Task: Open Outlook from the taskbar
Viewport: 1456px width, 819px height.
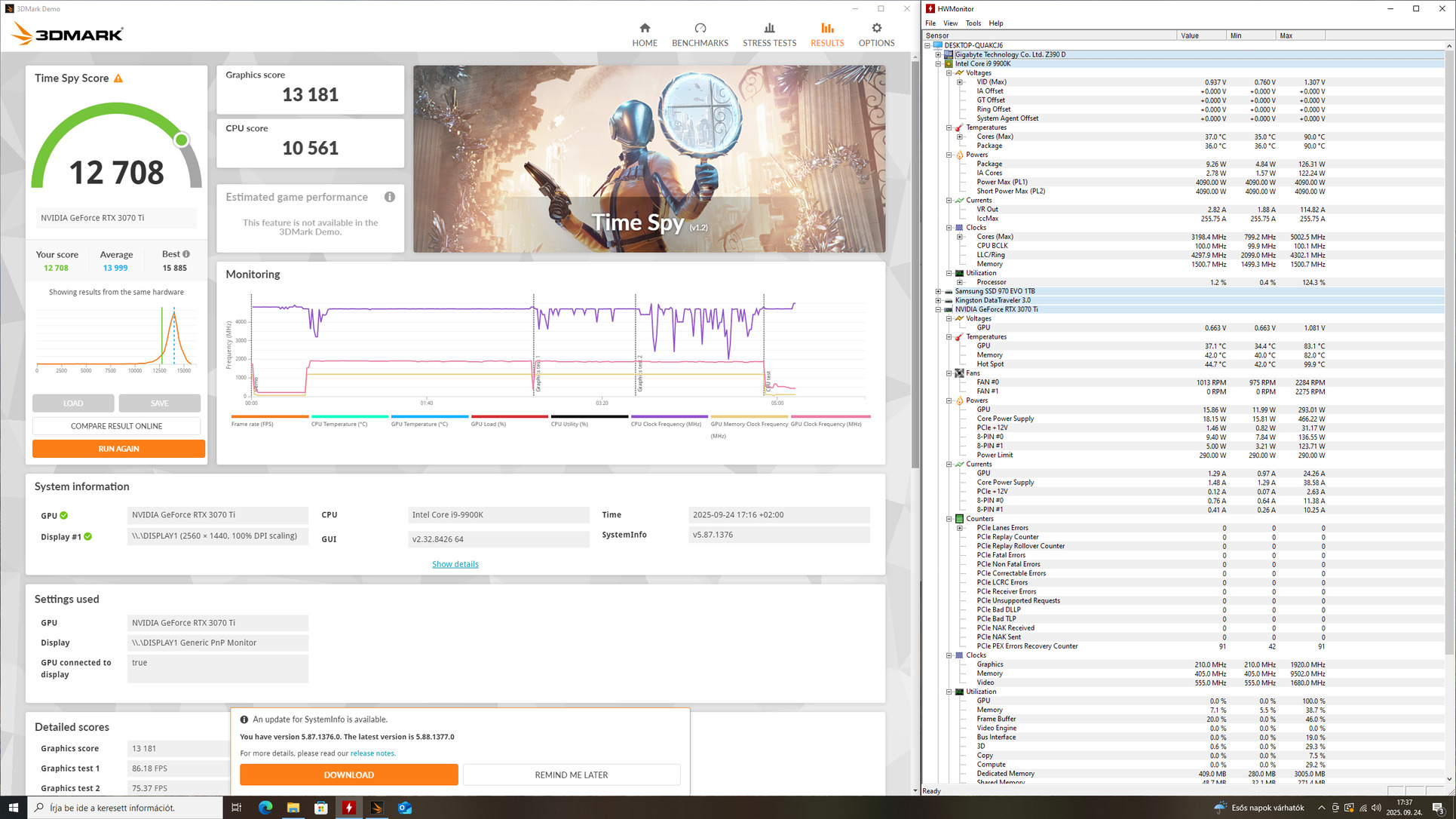Action: [x=405, y=808]
